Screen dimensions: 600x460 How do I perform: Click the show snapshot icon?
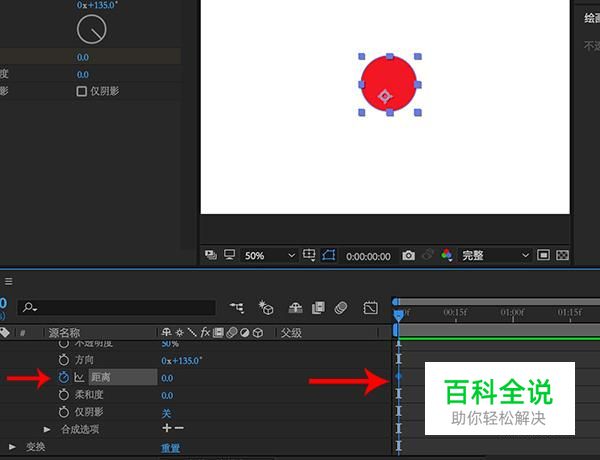(x=428, y=255)
